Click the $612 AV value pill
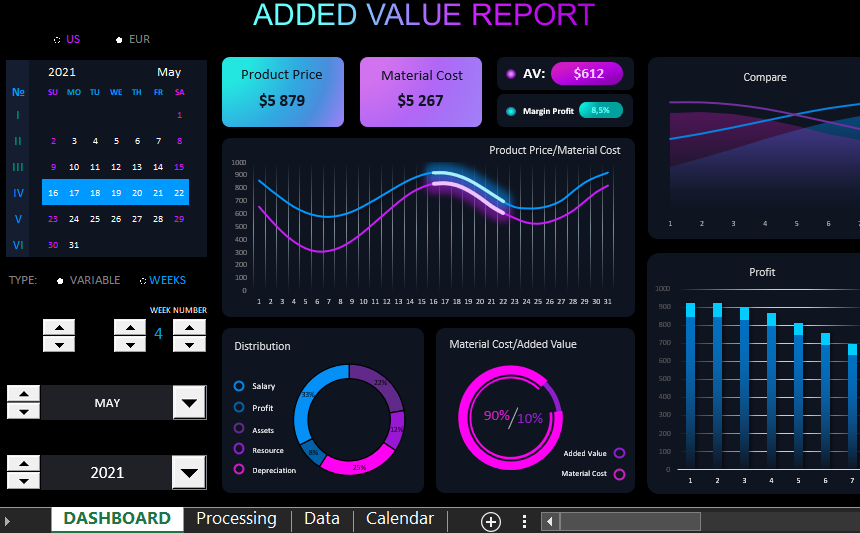 click(x=588, y=74)
